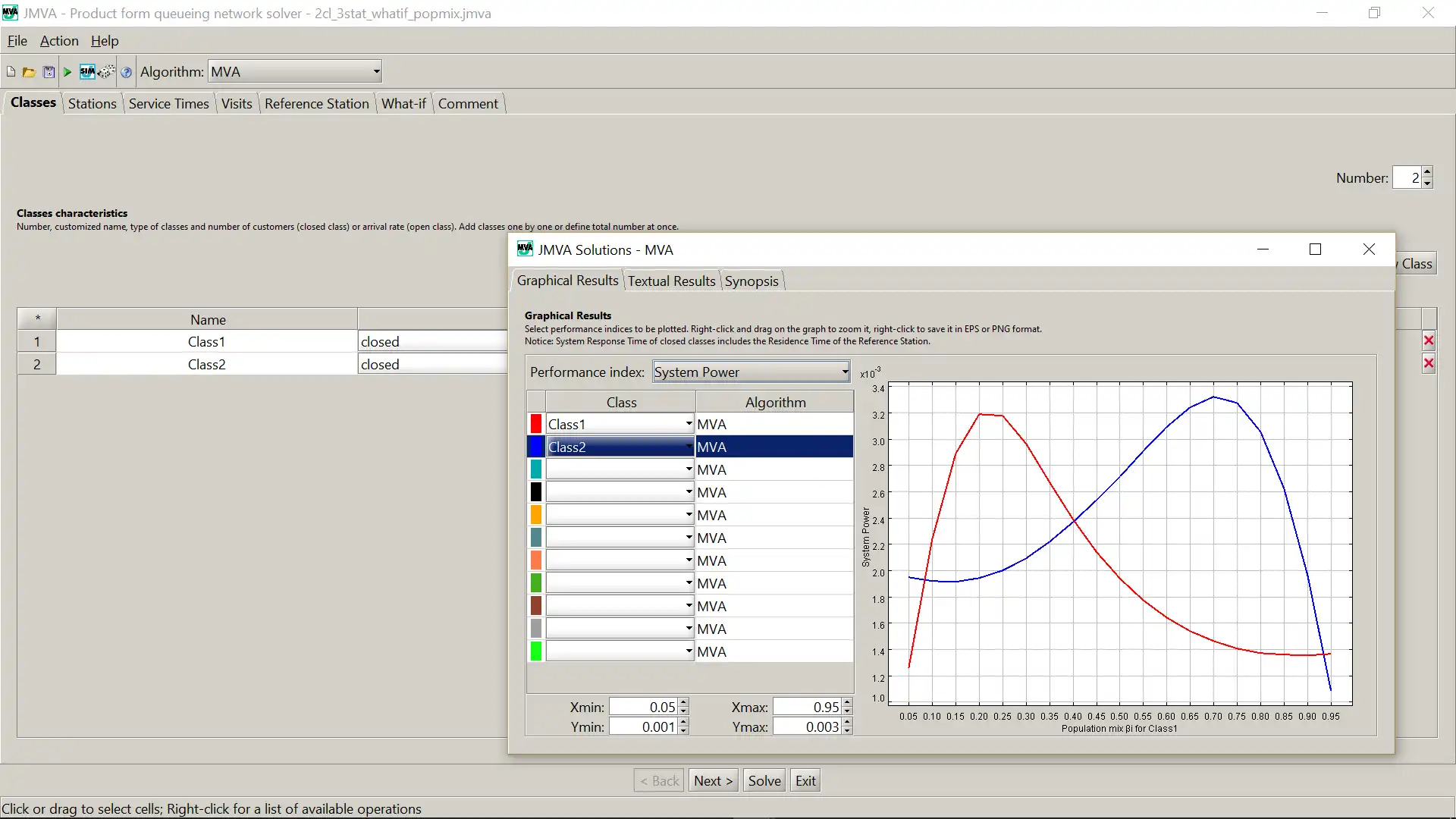
Task: Expand the Performance index dropdown
Action: 843,371
